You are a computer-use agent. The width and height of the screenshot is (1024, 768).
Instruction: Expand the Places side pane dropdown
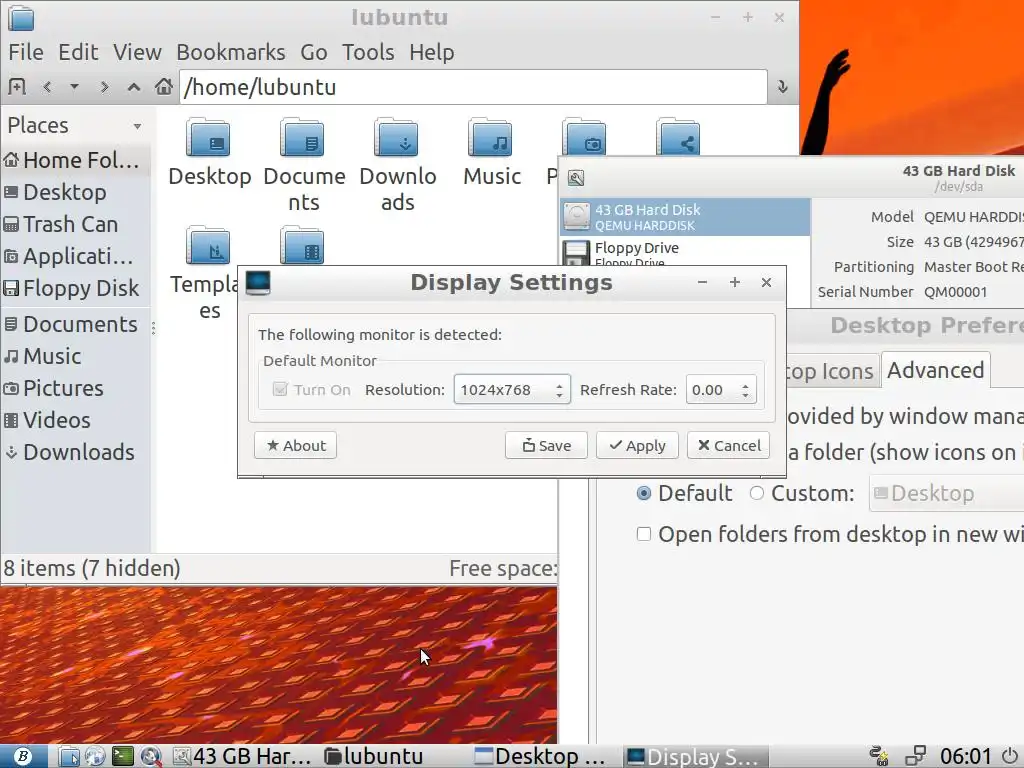137,126
